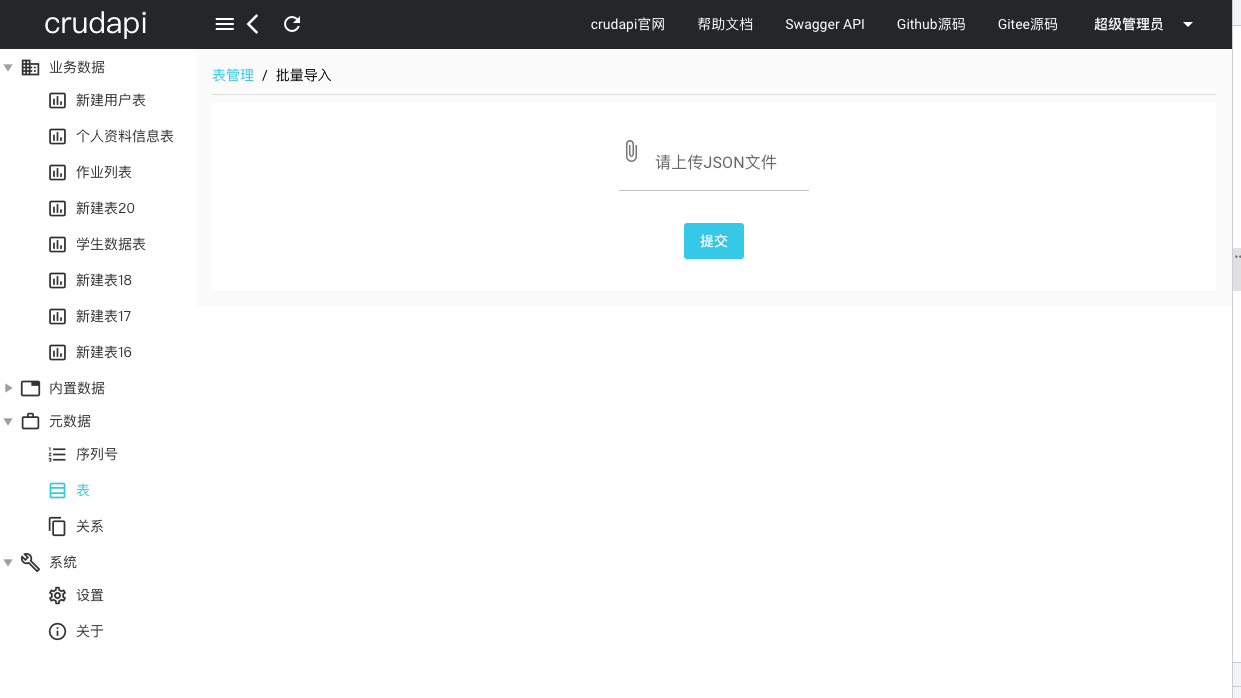
Task: Click the chart icon beside 个人资料信息表
Action: [x=57, y=136]
